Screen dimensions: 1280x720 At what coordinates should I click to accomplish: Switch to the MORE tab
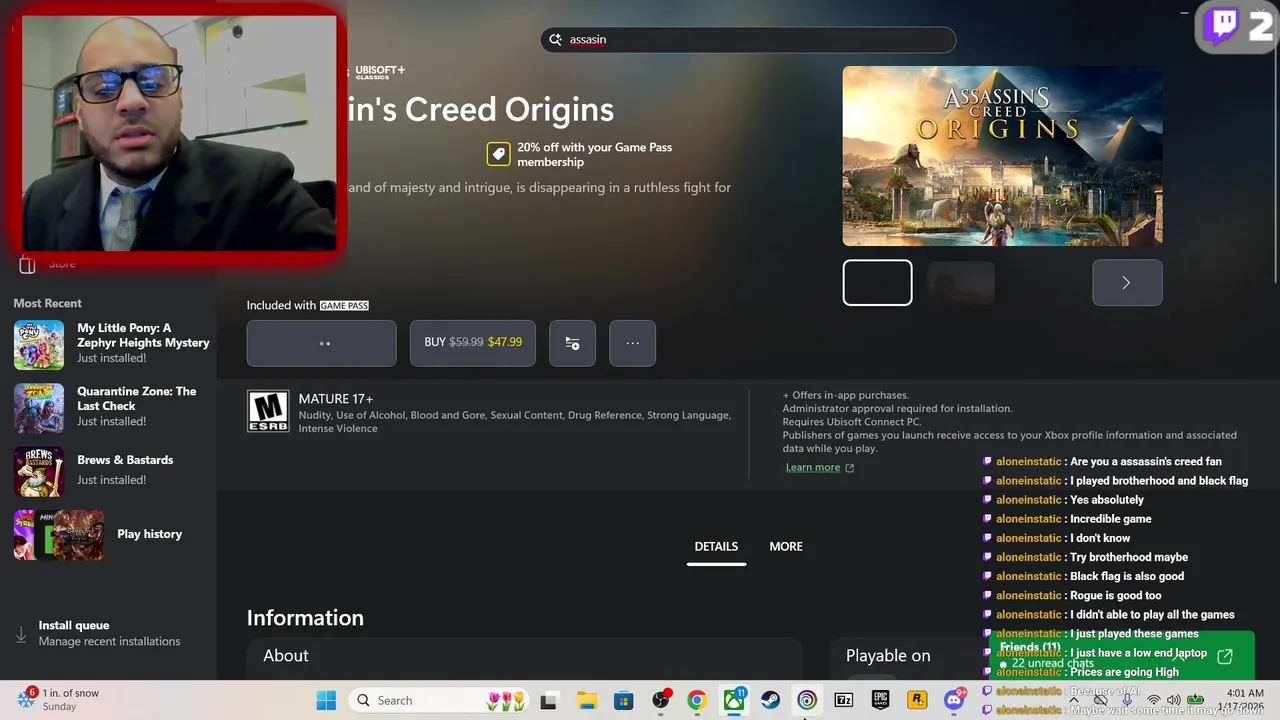click(786, 546)
